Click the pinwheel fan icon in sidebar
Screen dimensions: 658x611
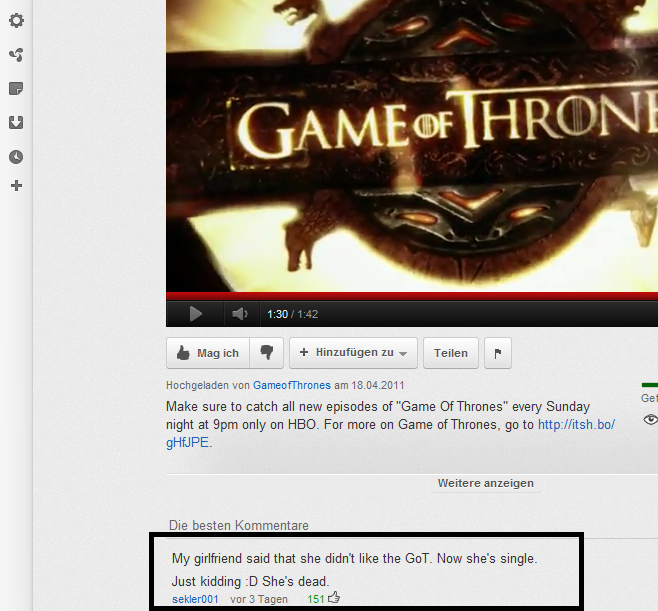pyautogui.click(x=16, y=55)
